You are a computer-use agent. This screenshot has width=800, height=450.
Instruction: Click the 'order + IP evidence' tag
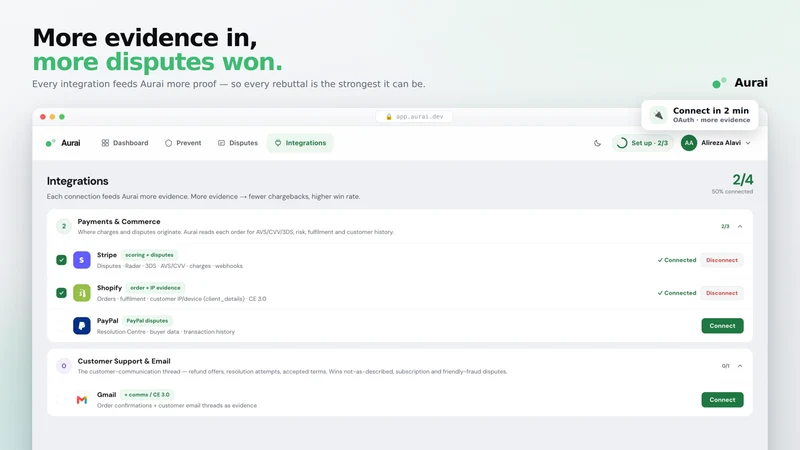click(x=155, y=288)
